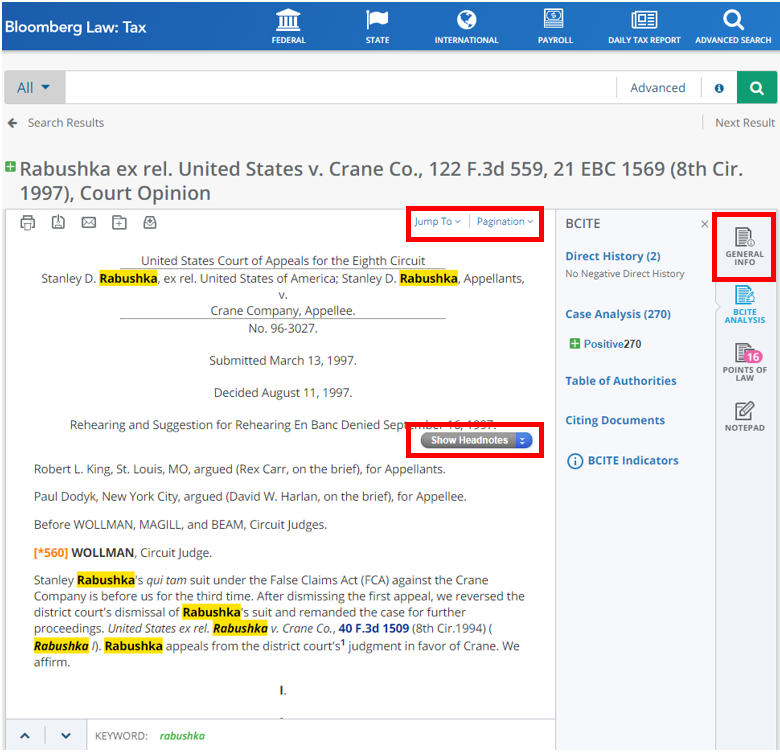The width and height of the screenshot is (780, 752).
Task: Go to the Federal menu
Action: [289, 27]
